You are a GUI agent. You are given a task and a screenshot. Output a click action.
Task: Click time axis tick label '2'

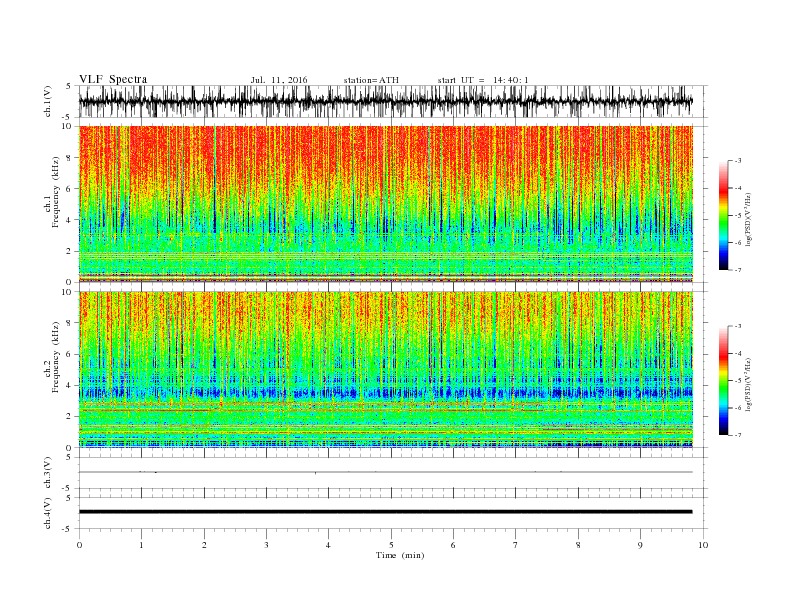204,545
